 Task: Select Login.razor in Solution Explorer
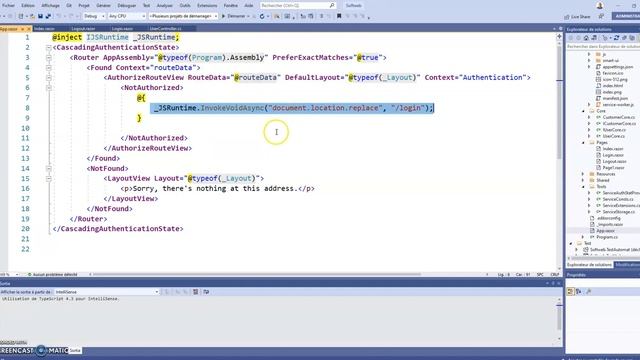pos(613,155)
